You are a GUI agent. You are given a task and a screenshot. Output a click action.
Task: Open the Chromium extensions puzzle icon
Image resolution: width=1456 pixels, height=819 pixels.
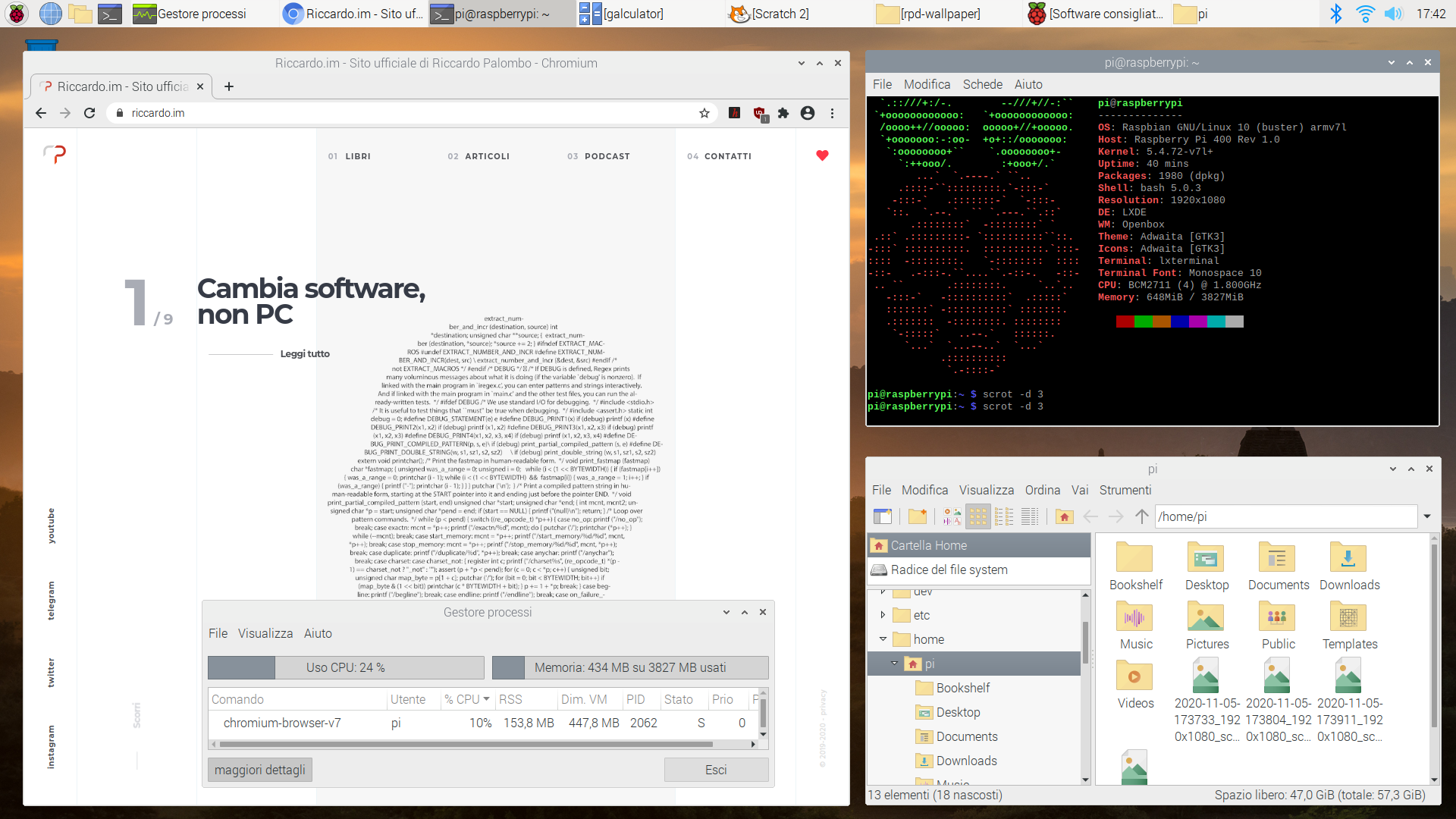point(783,113)
